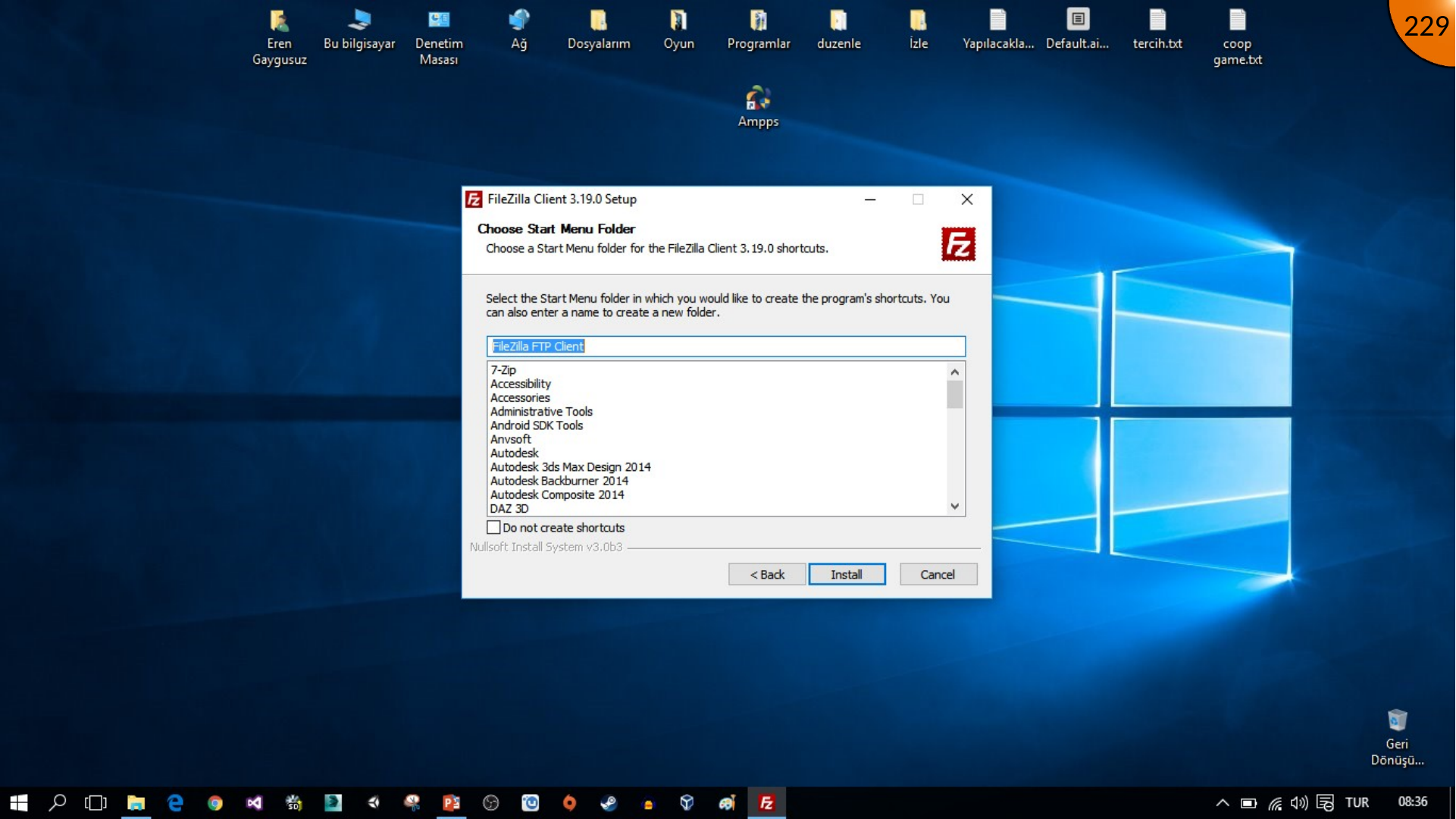This screenshot has height=819, width=1456.
Task: Open the battery status tray icon
Action: point(1248,802)
